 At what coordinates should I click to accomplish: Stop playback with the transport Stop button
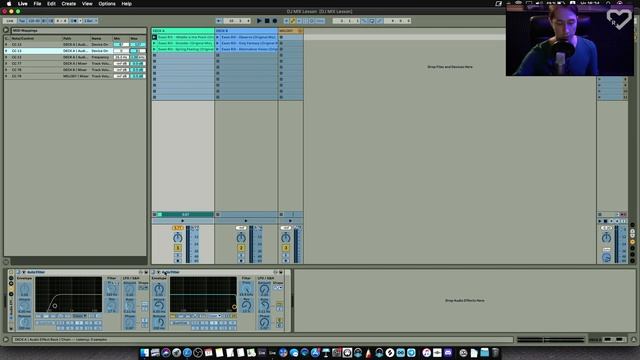(267, 20)
